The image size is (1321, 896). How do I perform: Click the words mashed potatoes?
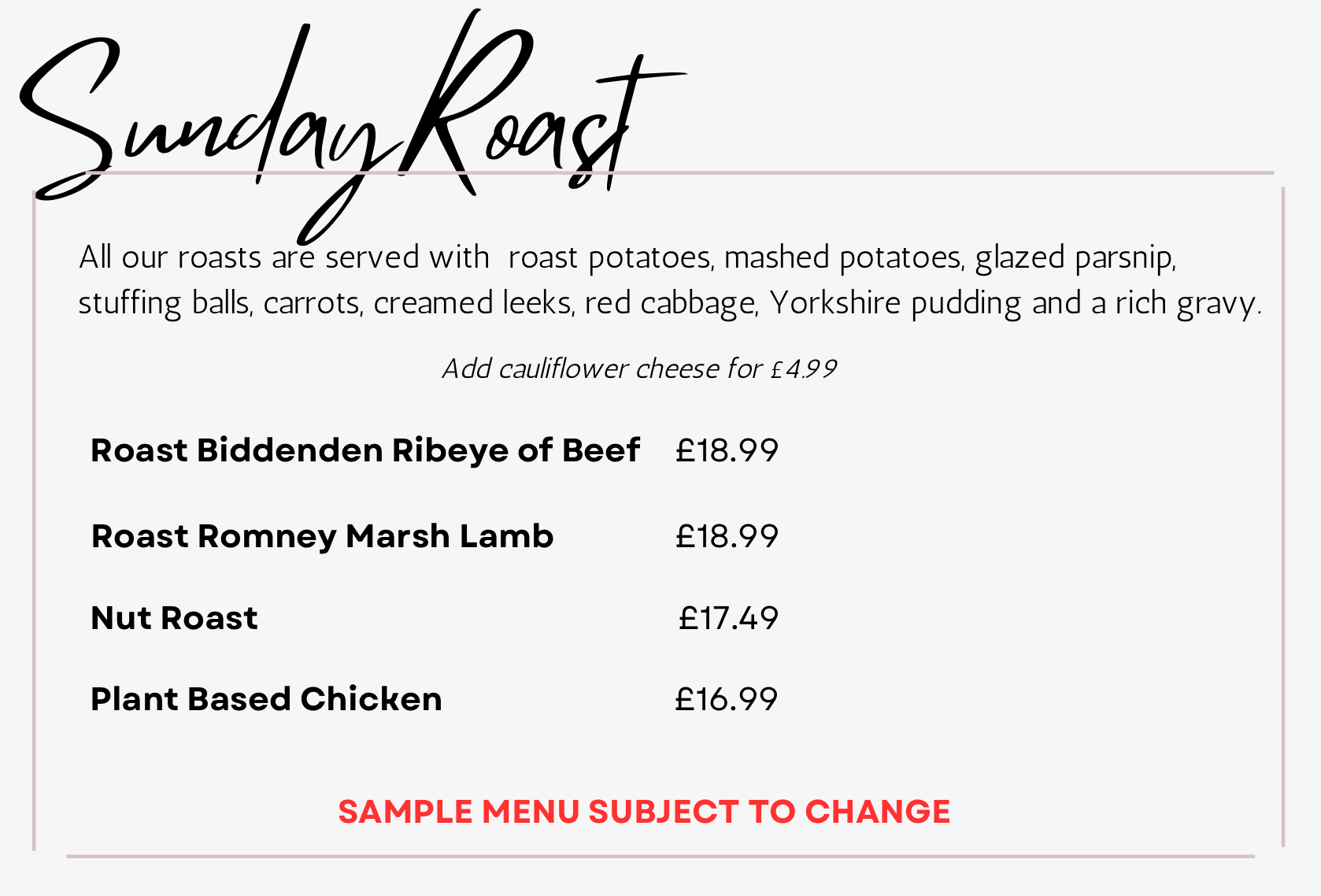tap(843, 257)
